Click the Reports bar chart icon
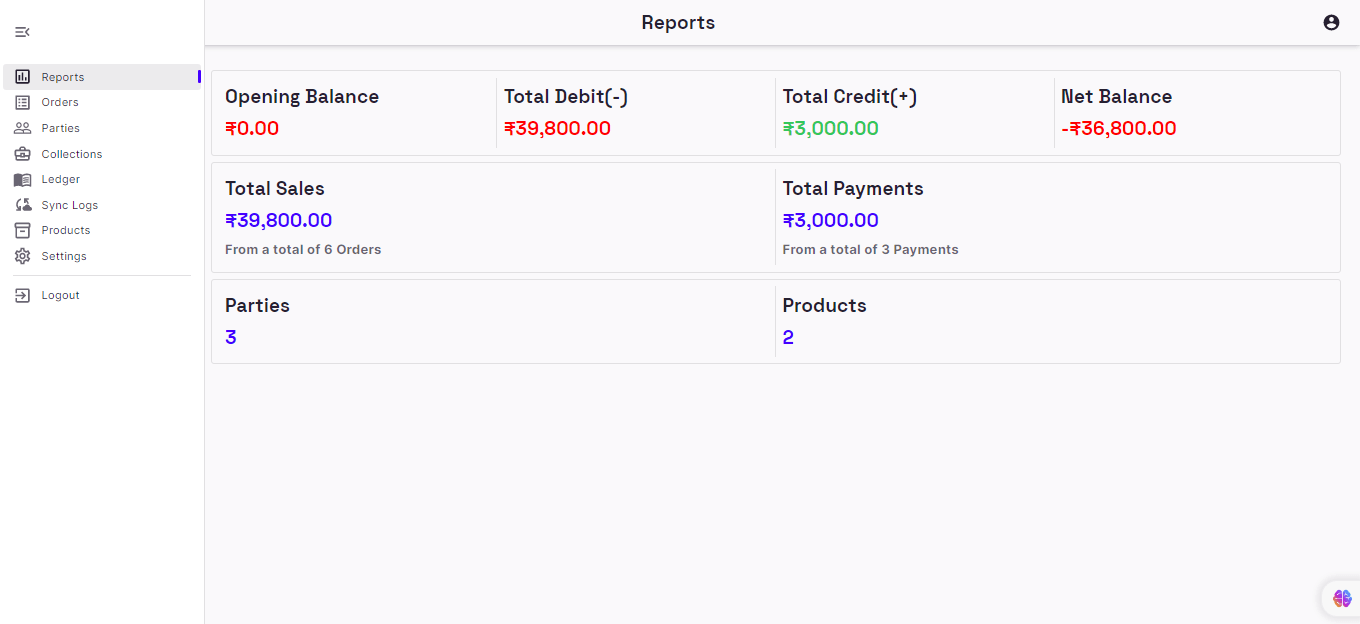The image size is (1360, 624). 22,77
